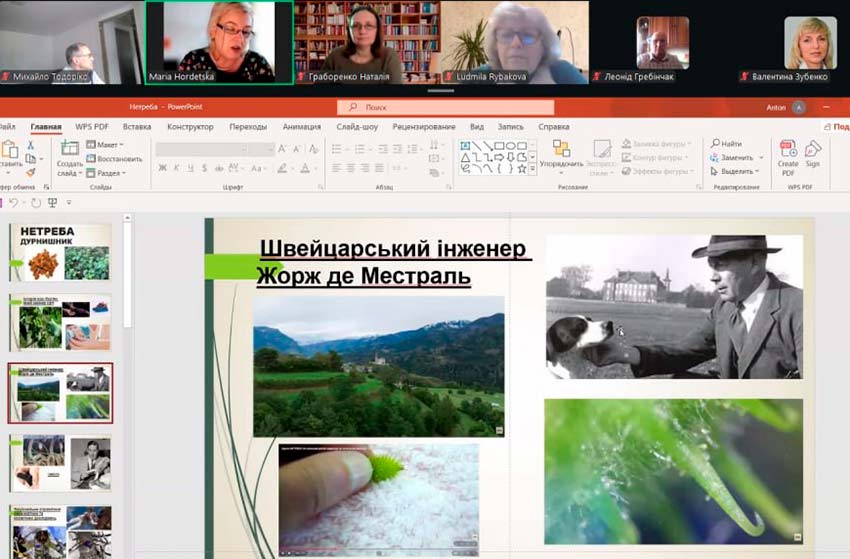Open the Вставка ribbon tab
Viewport: 850px width, 559px height.
137,127
